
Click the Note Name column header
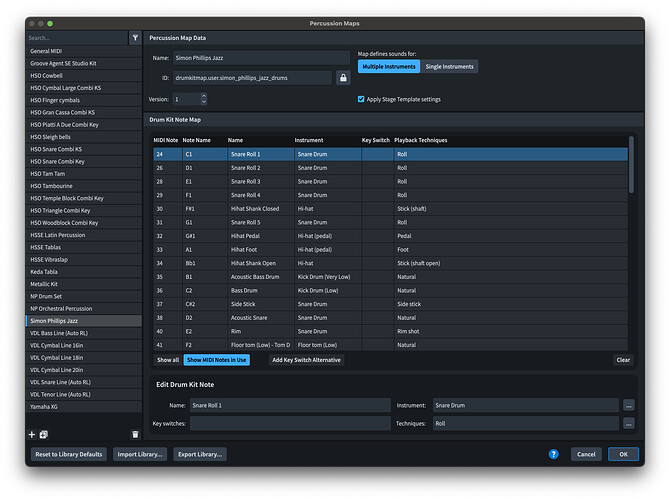196,140
